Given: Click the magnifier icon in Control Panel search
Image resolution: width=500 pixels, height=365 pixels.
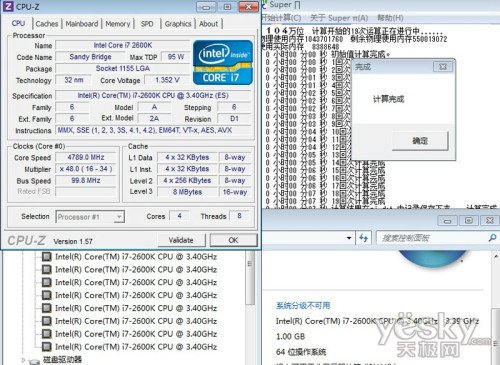Looking at the screenshot, I should (x=492, y=238).
